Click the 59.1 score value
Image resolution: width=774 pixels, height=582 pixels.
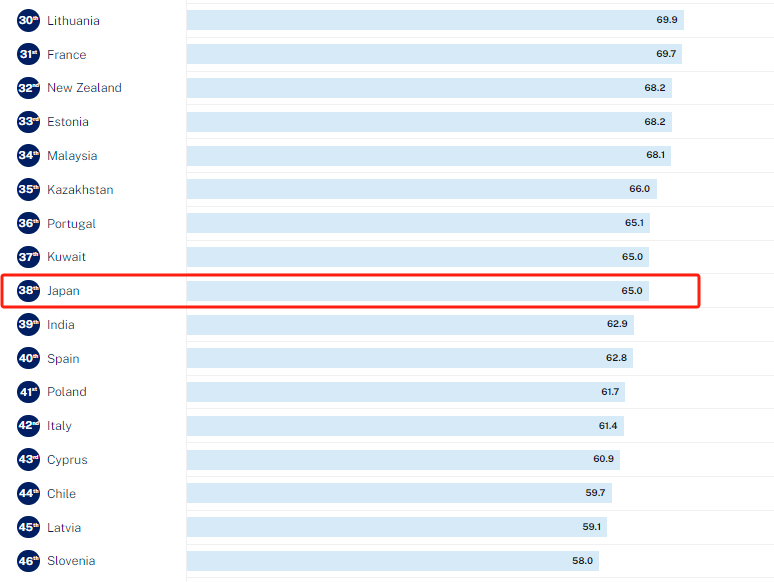point(592,527)
